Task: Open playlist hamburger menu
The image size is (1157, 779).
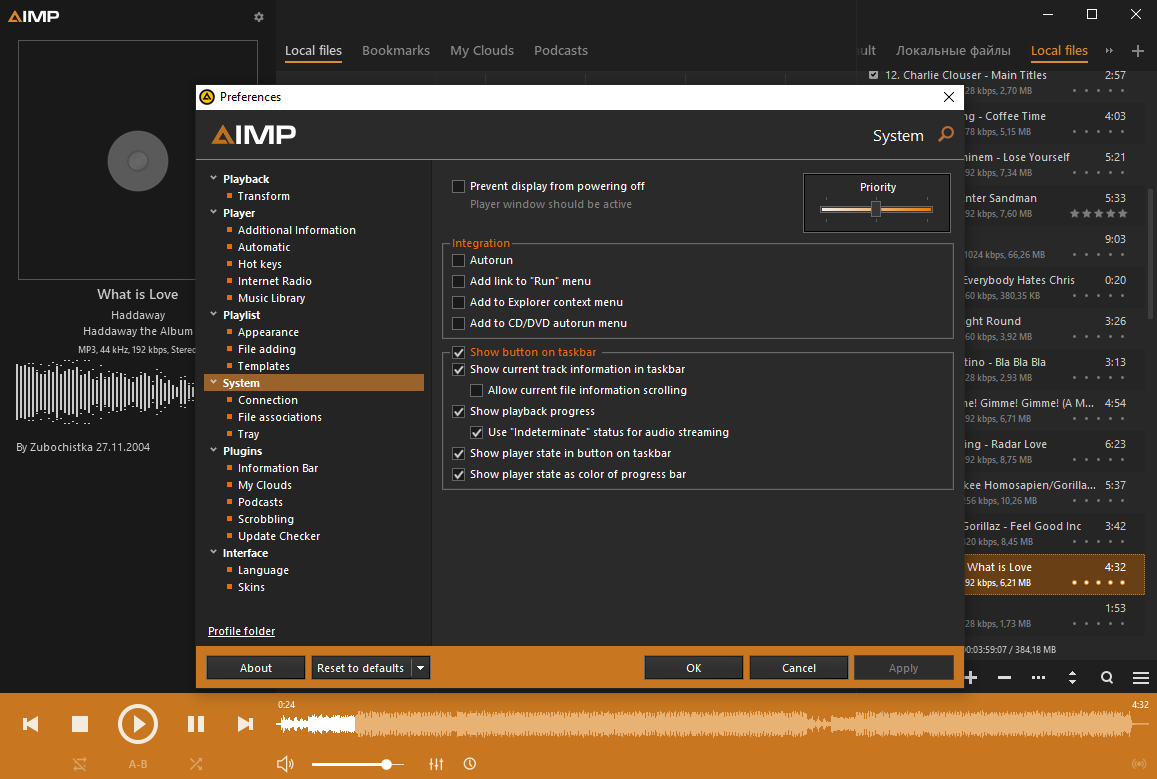Action: (x=1141, y=677)
